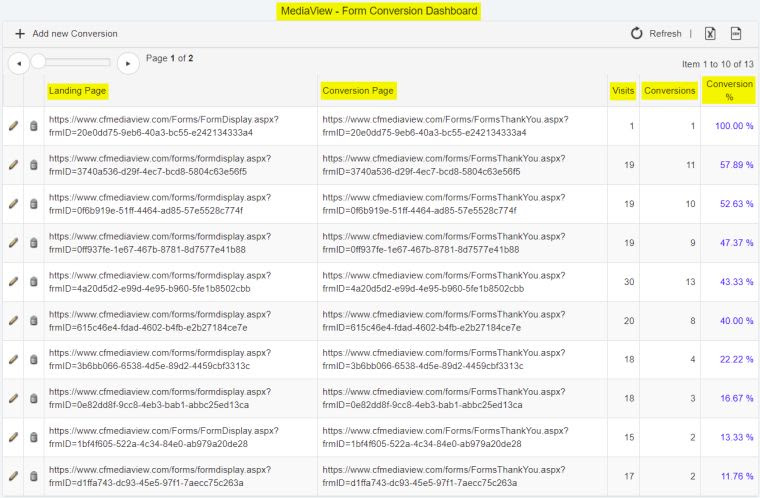Delete row with 13.33 % conversion
Image resolution: width=760 pixels, height=498 pixels.
(x=34, y=437)
